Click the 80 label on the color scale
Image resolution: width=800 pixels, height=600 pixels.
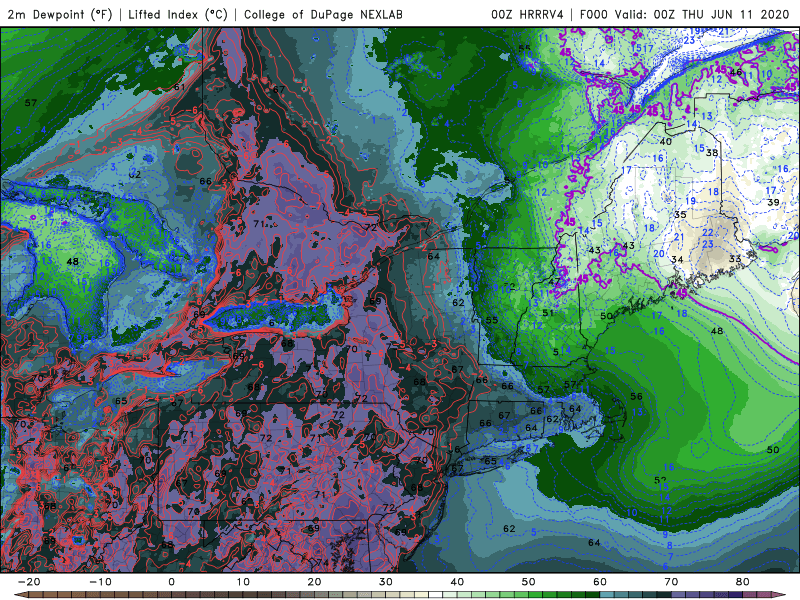coord(743,582)
